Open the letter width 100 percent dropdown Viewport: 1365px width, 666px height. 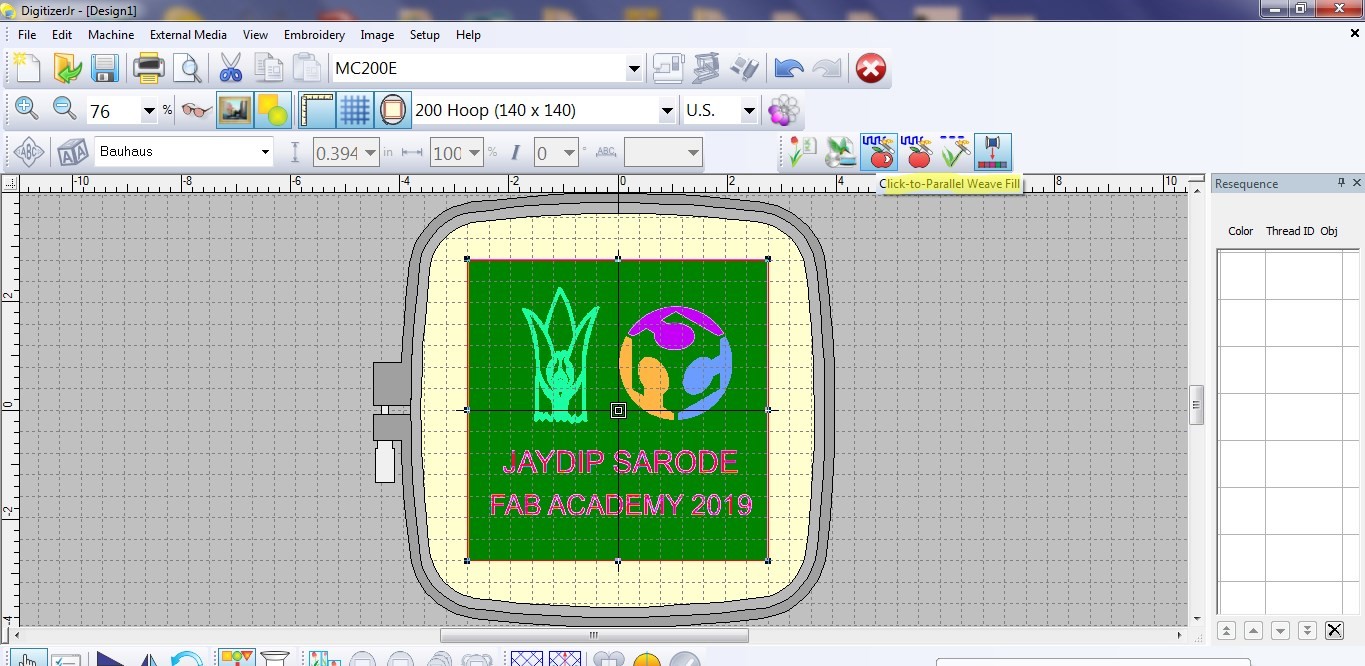[475, 153]
